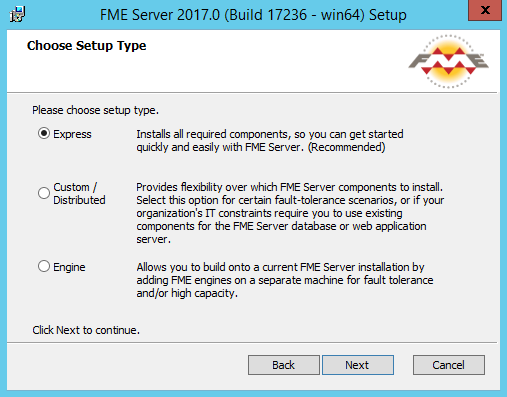The image size is (507, 397).
Task: Click the Engine option label text
Action: pyautogui.click(x=69, y=267)
